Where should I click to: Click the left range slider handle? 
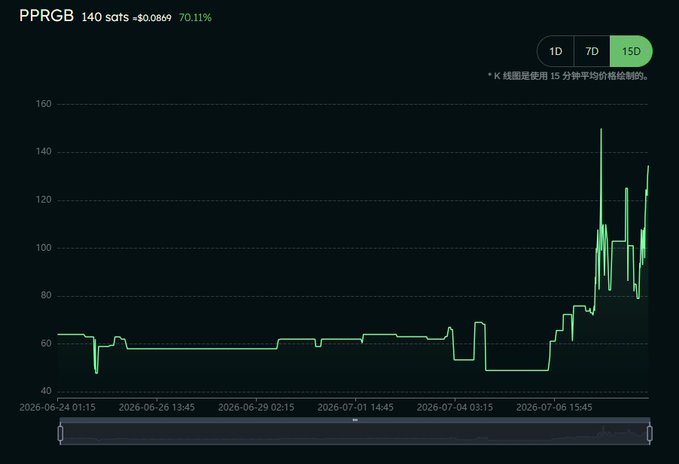(60, 434)
